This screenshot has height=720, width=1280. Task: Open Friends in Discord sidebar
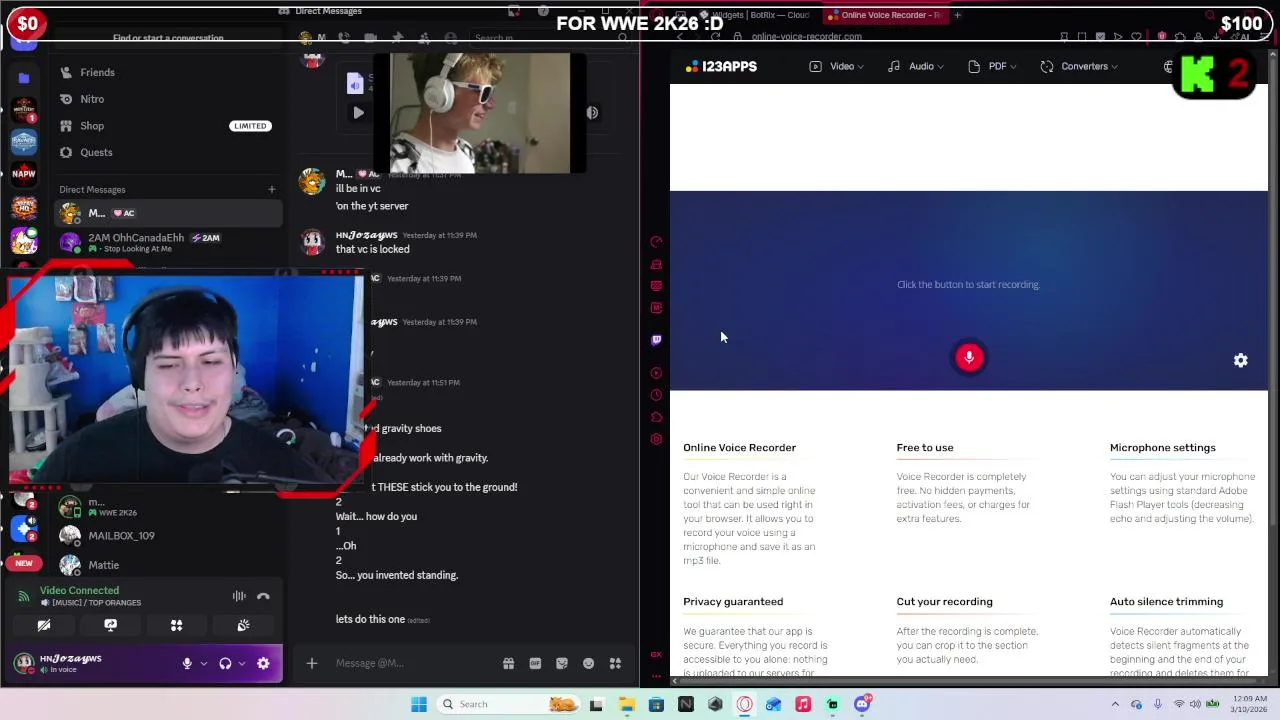(167, 72)
